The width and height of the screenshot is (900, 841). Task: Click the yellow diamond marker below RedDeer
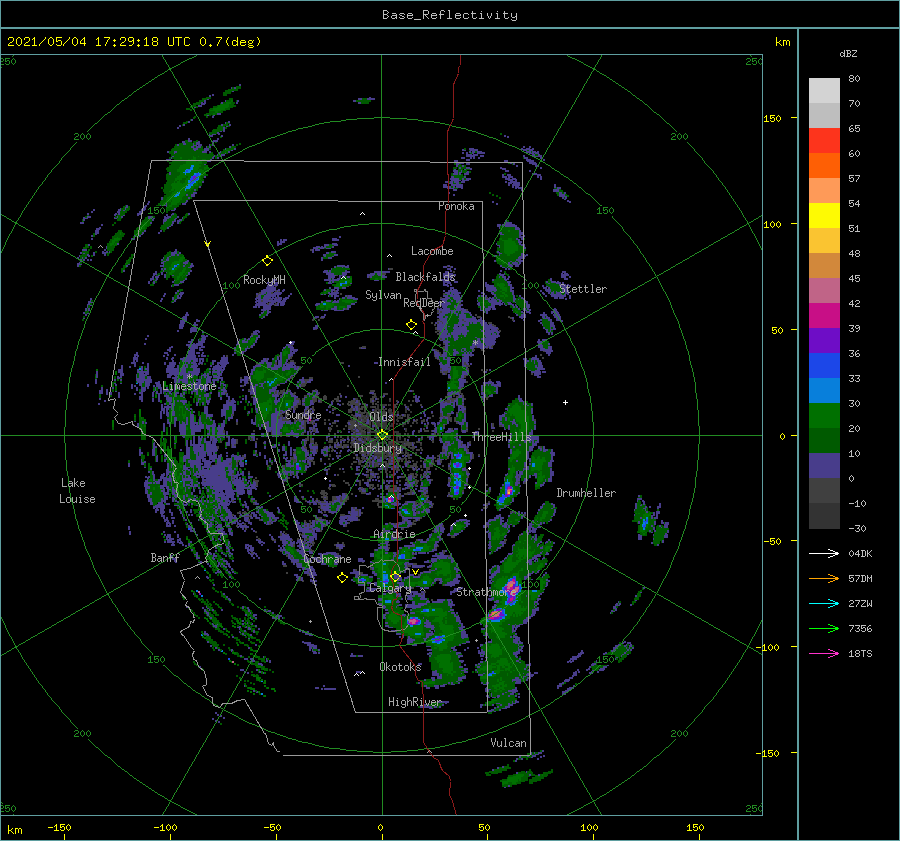[411, 325]
